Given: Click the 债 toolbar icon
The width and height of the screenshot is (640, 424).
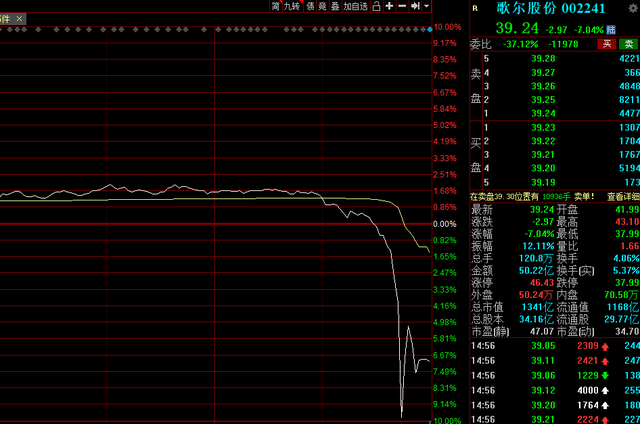Looking at the screenshot, I should (309, 6).
